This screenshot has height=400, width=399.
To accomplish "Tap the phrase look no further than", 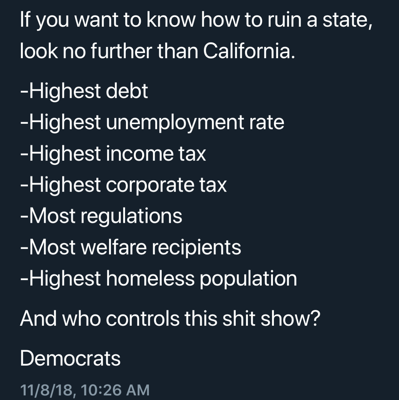I will tap(109, 51).
